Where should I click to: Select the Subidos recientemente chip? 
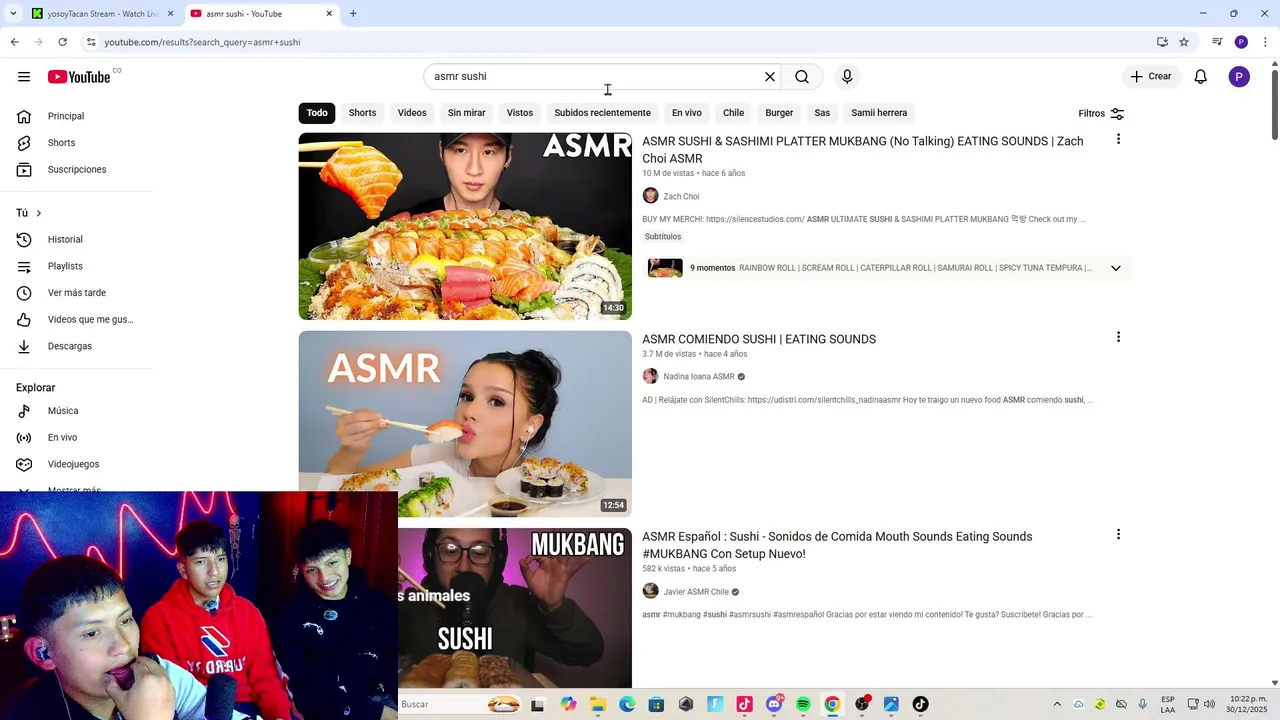602,113
